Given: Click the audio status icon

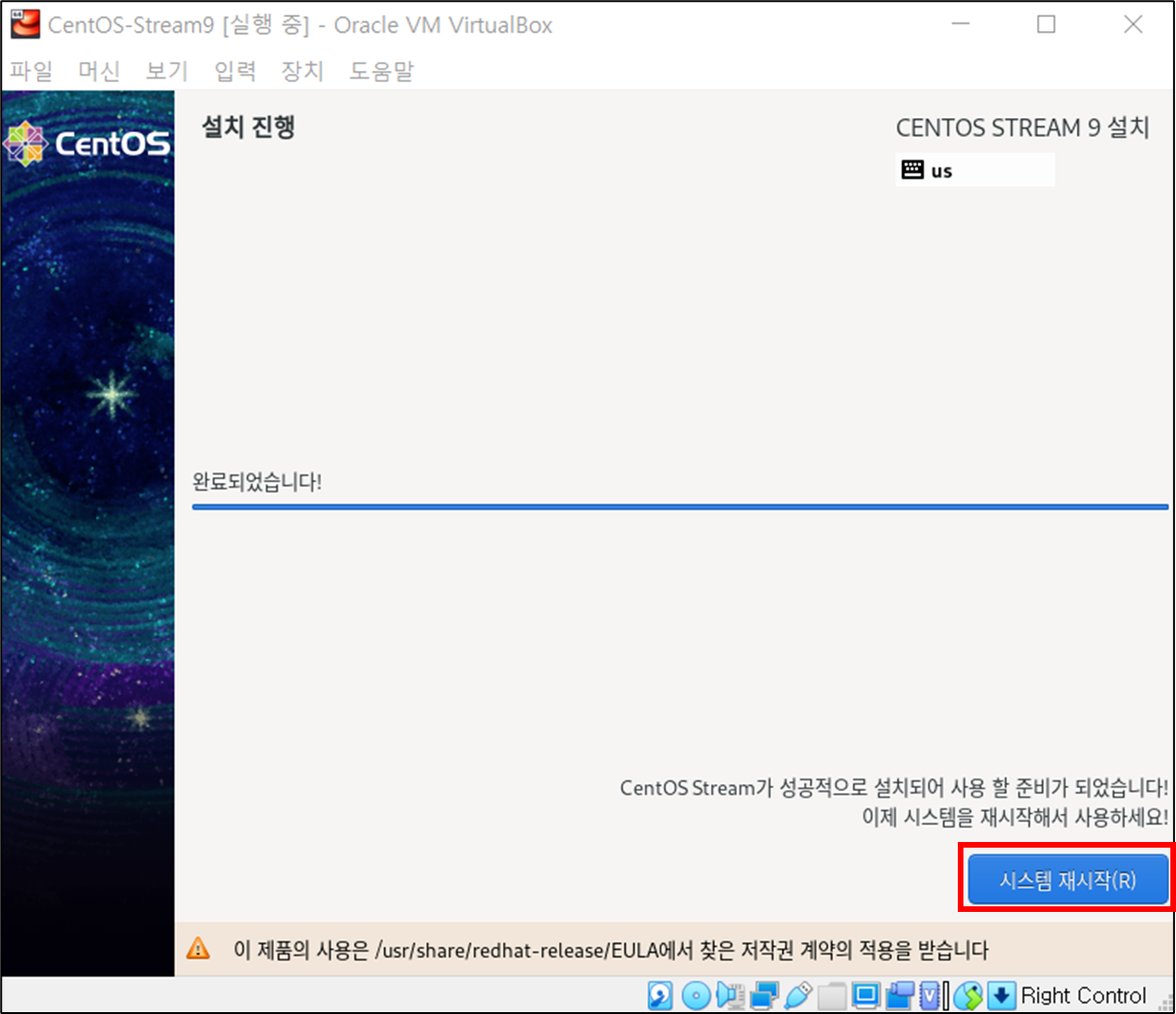Looking at the screenshot, I should (x=730, y=995).
